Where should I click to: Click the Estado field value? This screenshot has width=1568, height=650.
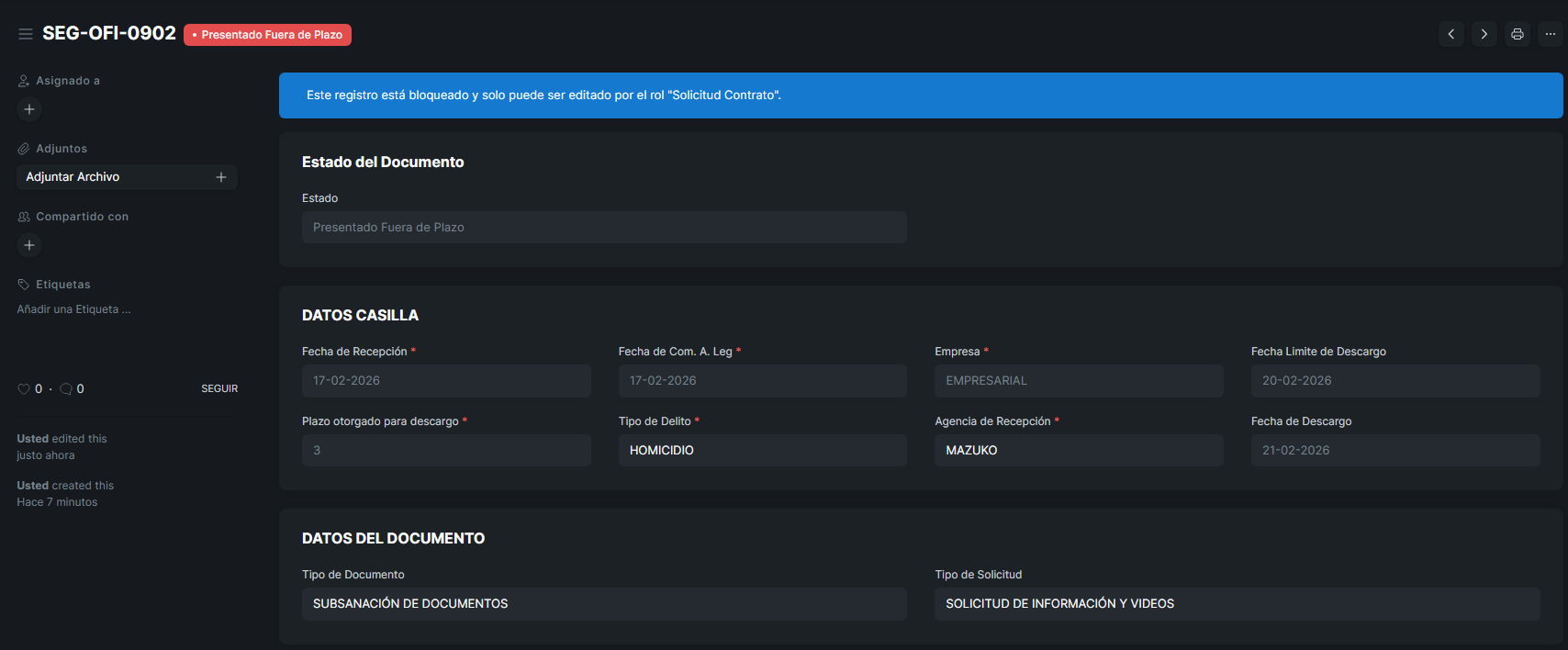coord(603,227)
